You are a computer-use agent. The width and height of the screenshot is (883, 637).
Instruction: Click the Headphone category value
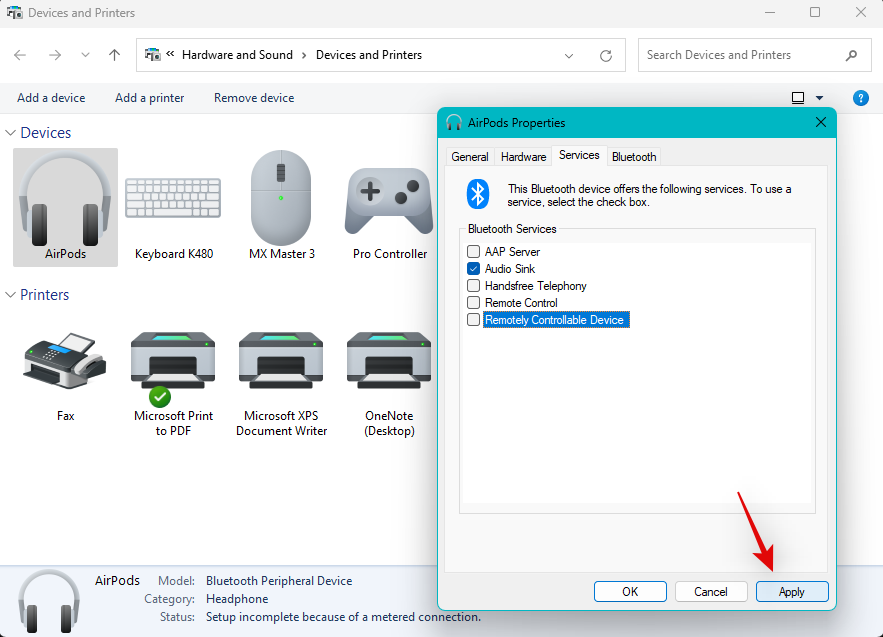tap(237, 599)
